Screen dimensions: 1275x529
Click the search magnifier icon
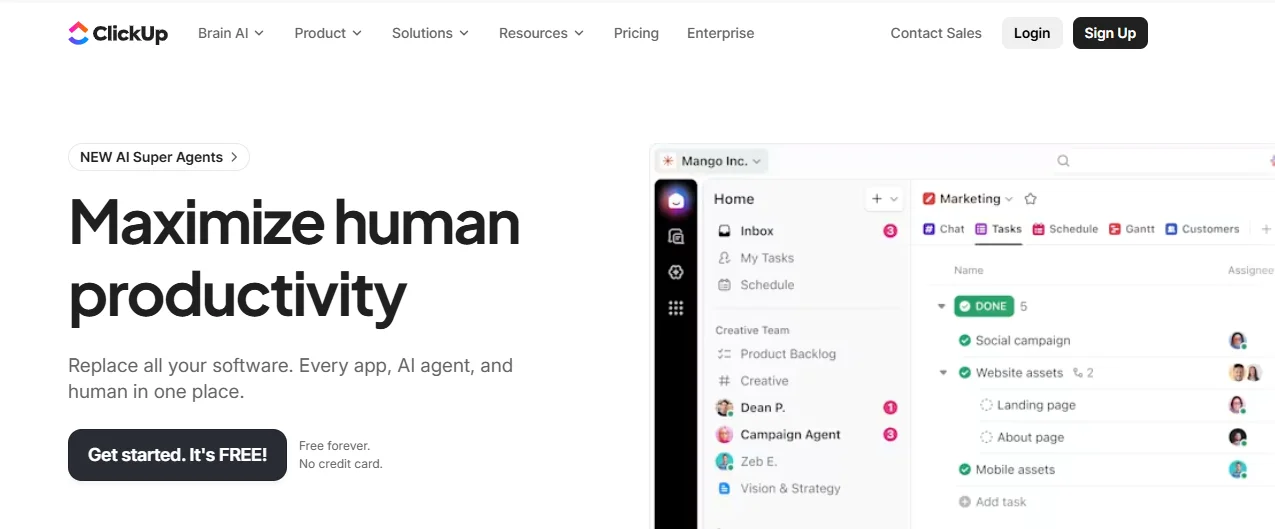click(x=1064, y=160)
